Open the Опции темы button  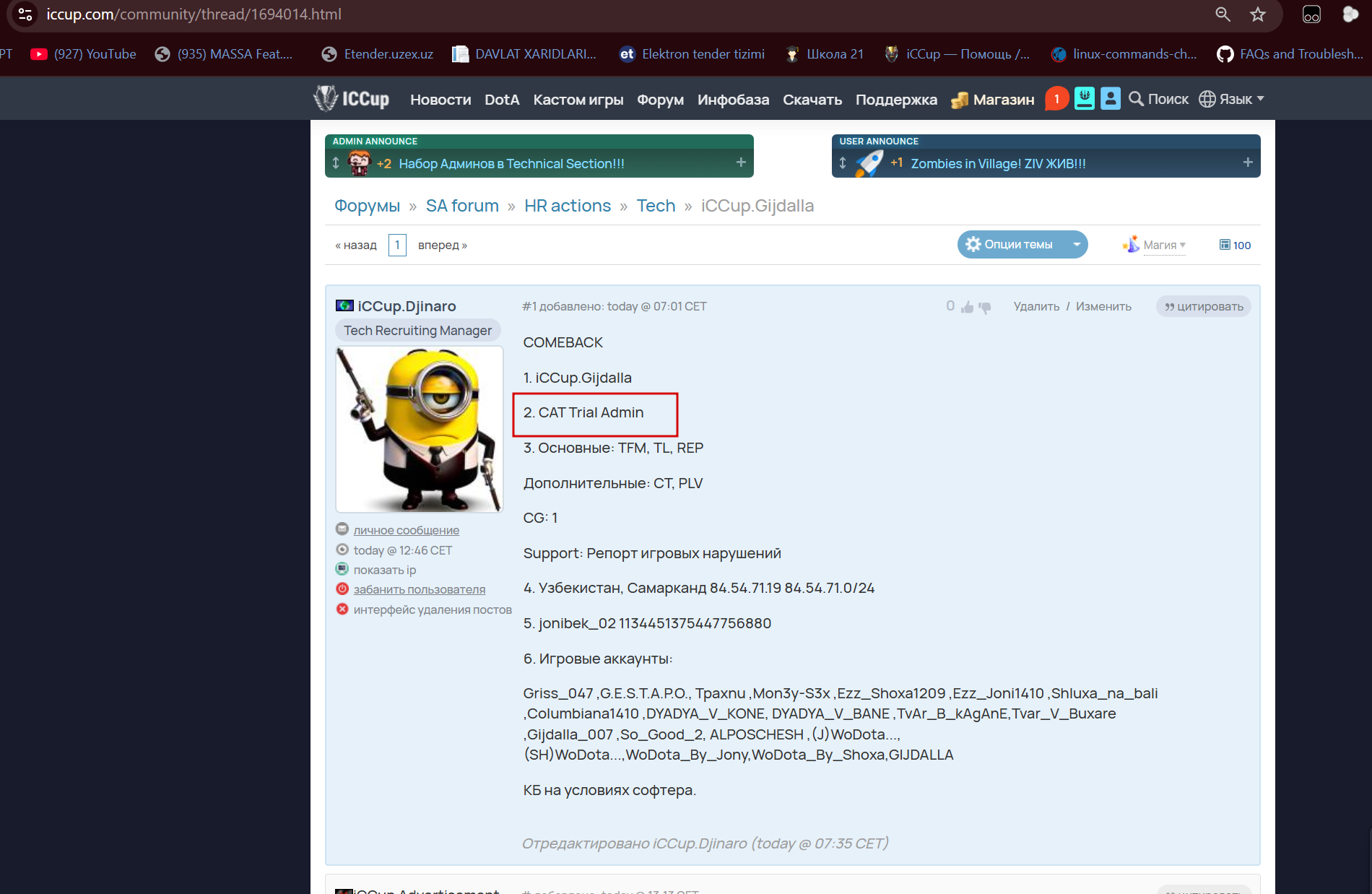click(1010, 245)
